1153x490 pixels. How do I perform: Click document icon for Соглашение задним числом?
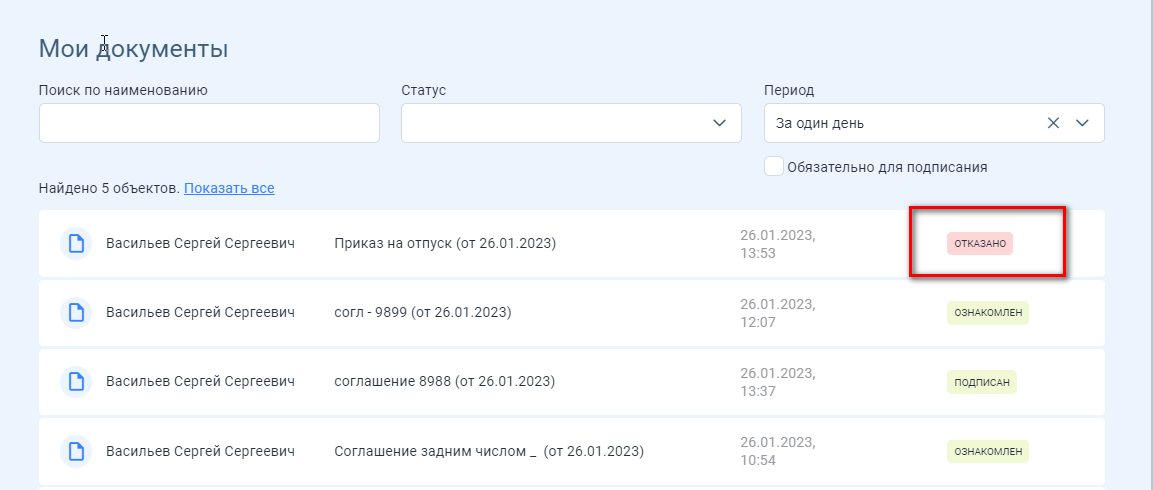coord(76,452)
